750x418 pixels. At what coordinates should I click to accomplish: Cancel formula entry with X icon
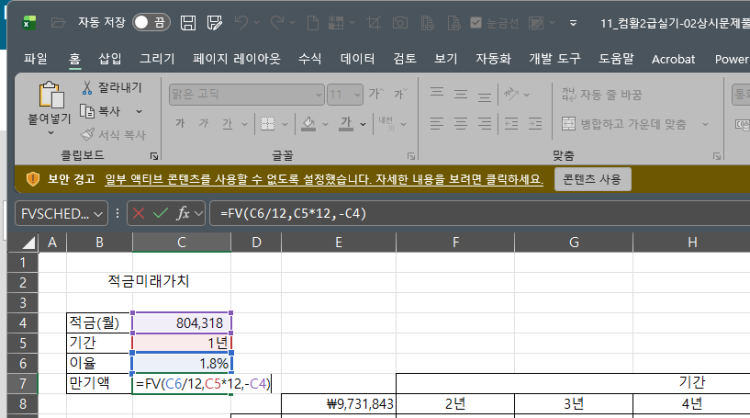[138, 213]
